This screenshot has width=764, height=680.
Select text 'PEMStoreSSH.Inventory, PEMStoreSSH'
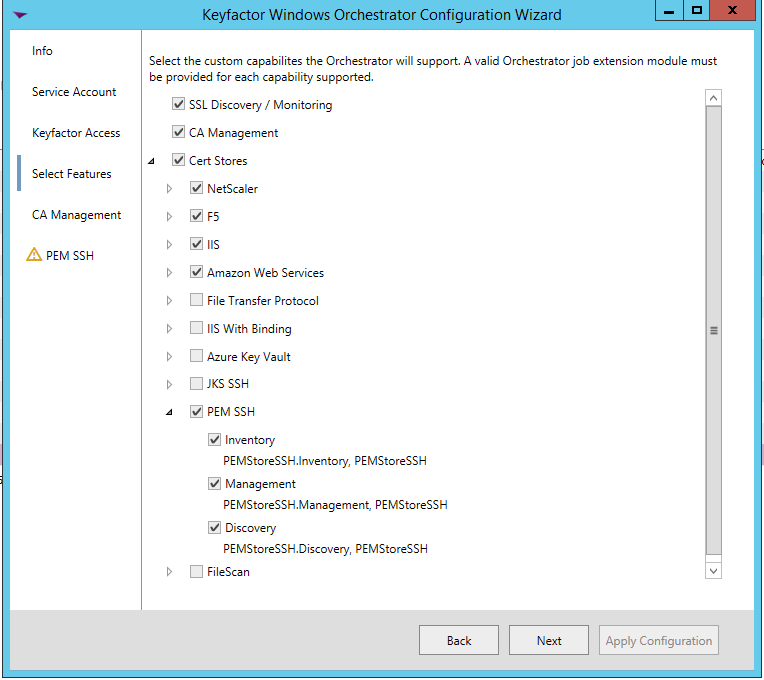tap(325, 461)
